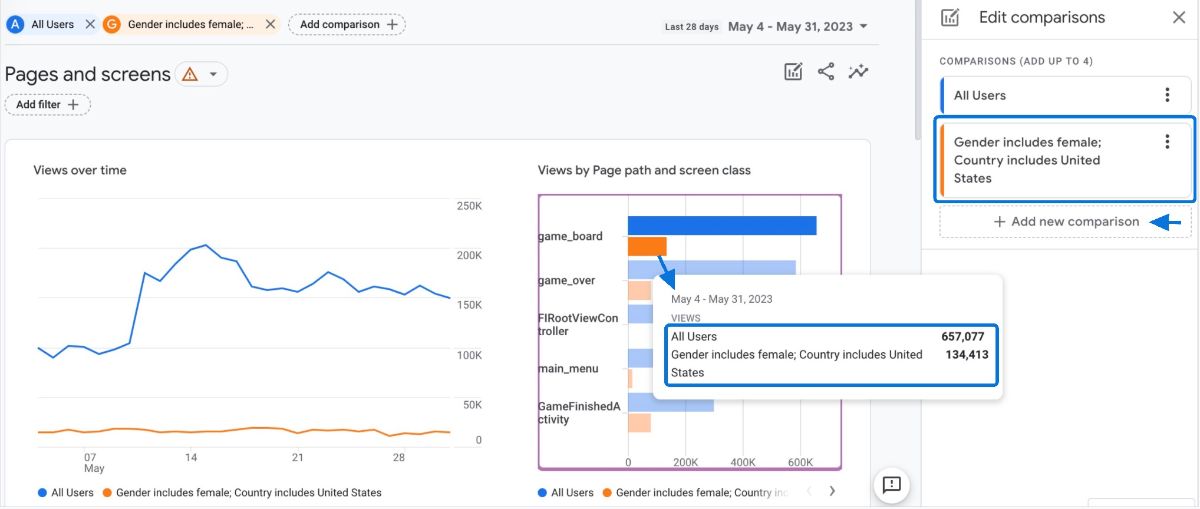Screen dimensions: 1200x509
Task: Click the Add filter button
Action: click(47, 104)
